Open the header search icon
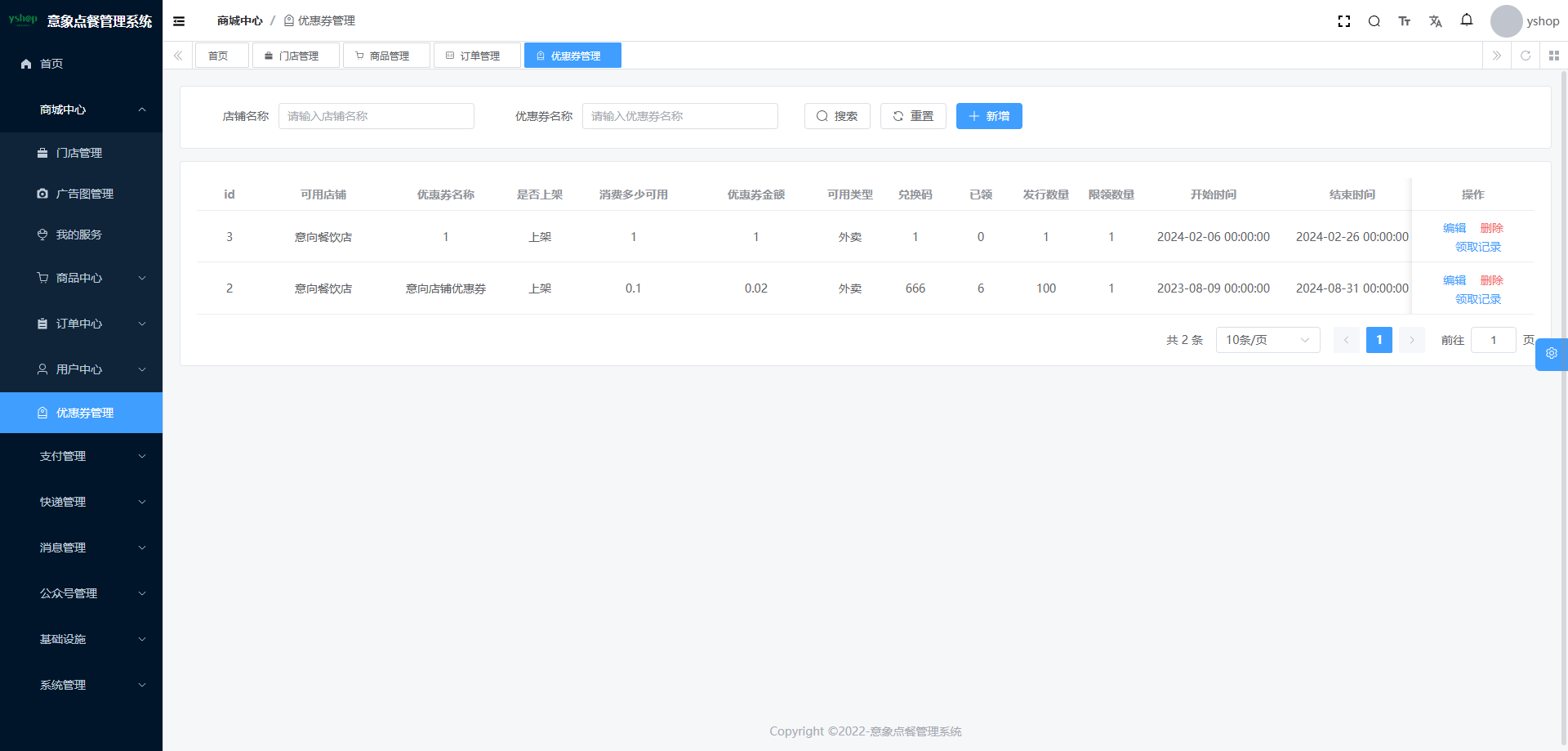The image size is (1568, 751). 1374,21
